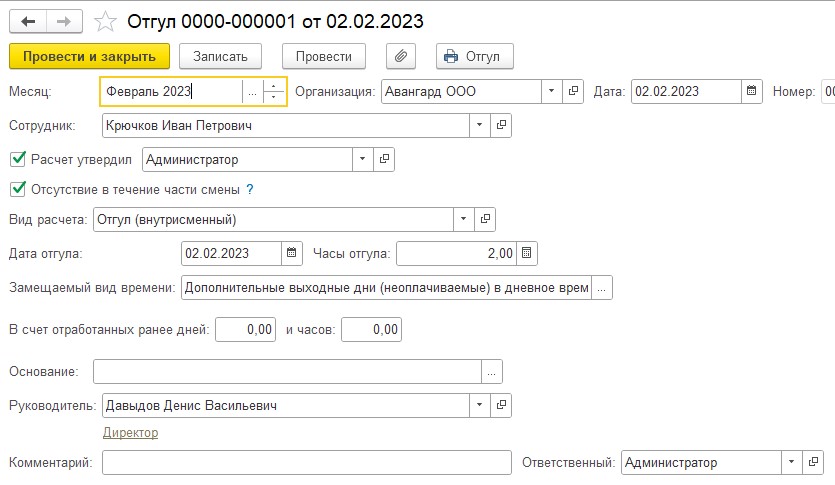
Task: Uncheck Расчет утвердил checkbox
Action: pyautogui.click(x=18, y=159)
